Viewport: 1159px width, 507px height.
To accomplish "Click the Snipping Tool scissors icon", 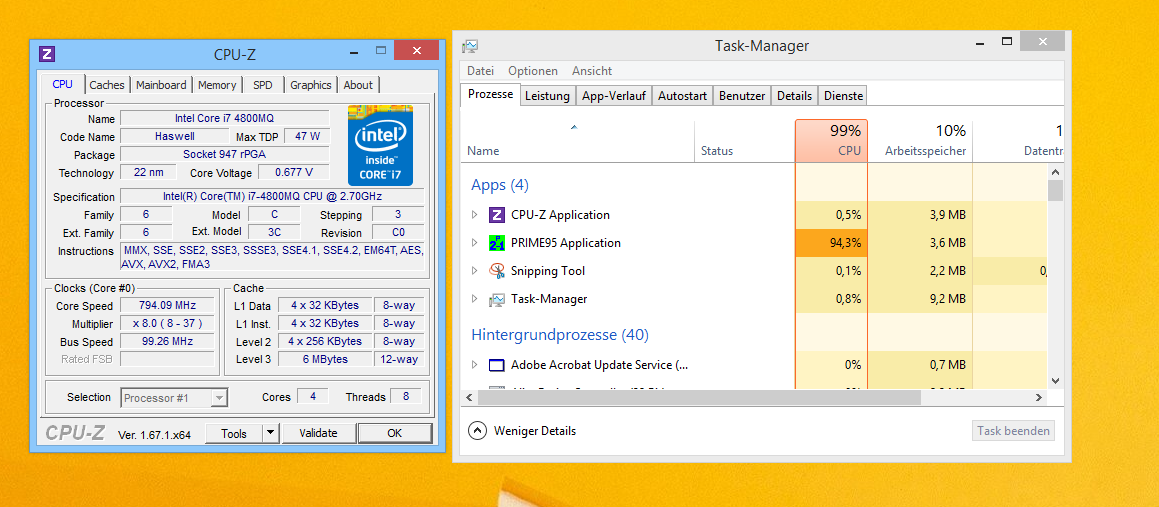I will (x=497, y=271).
